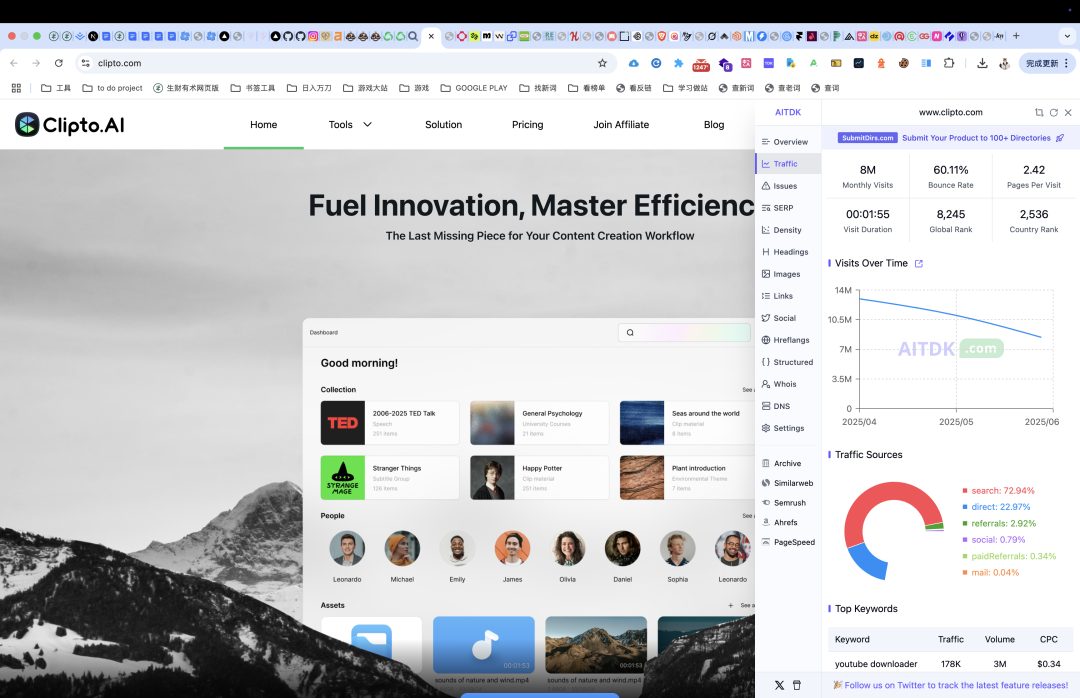The height and width of the screenshot is (698, 1080).
Task: Open the DNS section
Action: point(776,407)
